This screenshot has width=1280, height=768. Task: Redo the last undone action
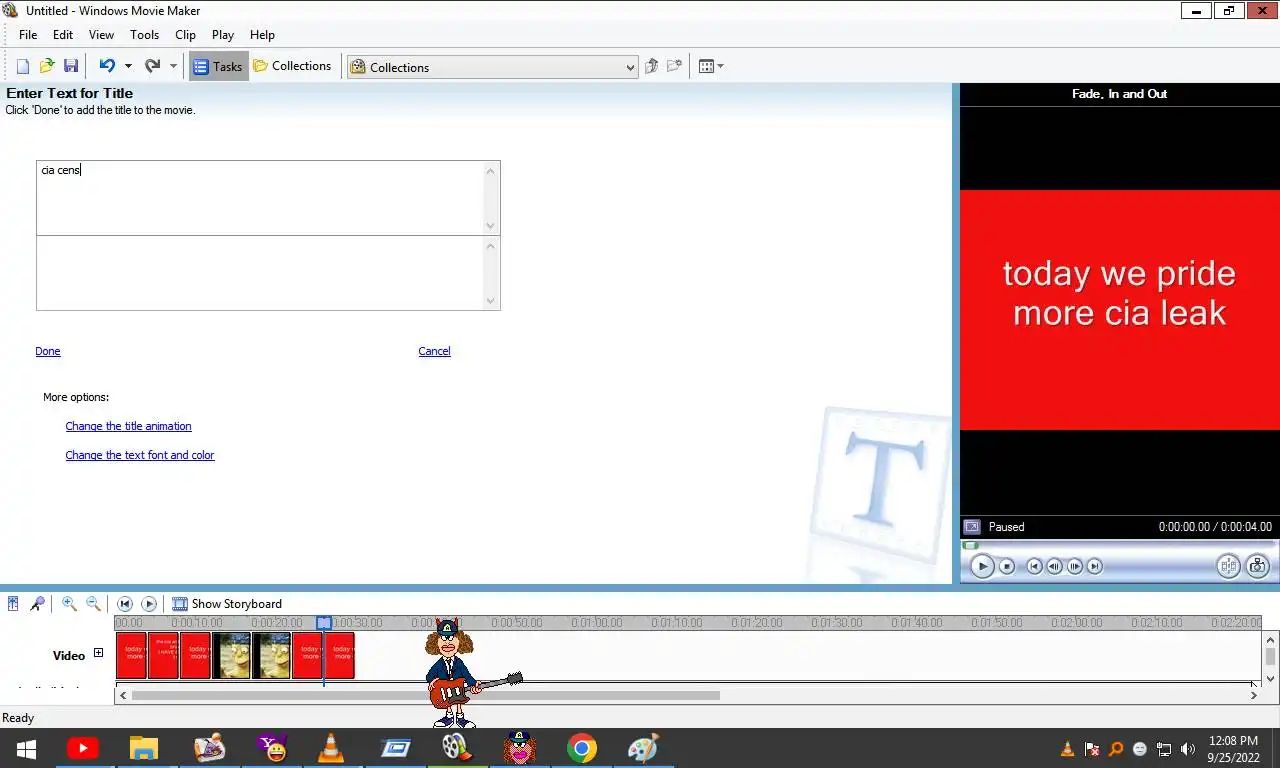point(152,66)
